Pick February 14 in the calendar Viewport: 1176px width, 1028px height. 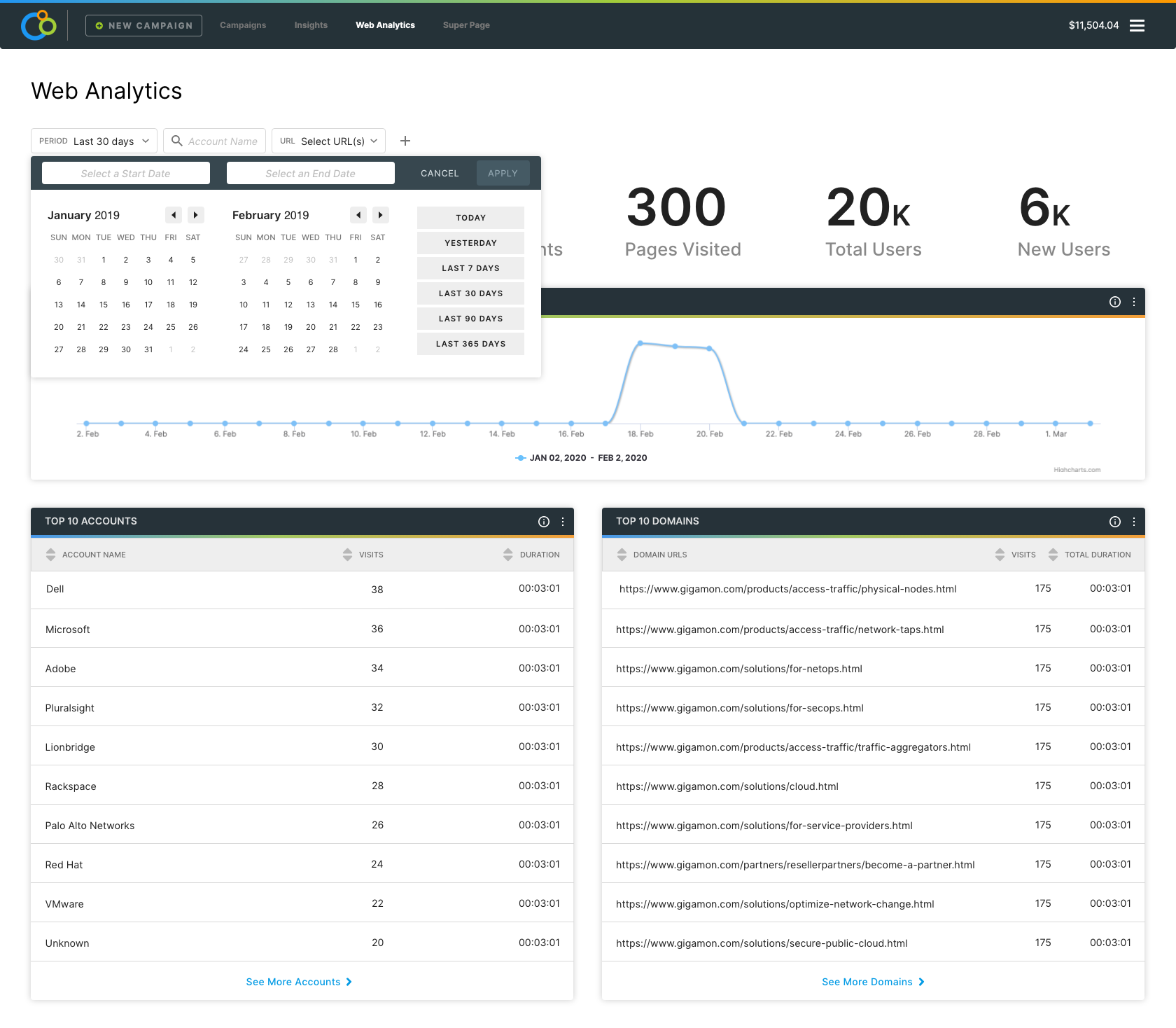(333, 305)
